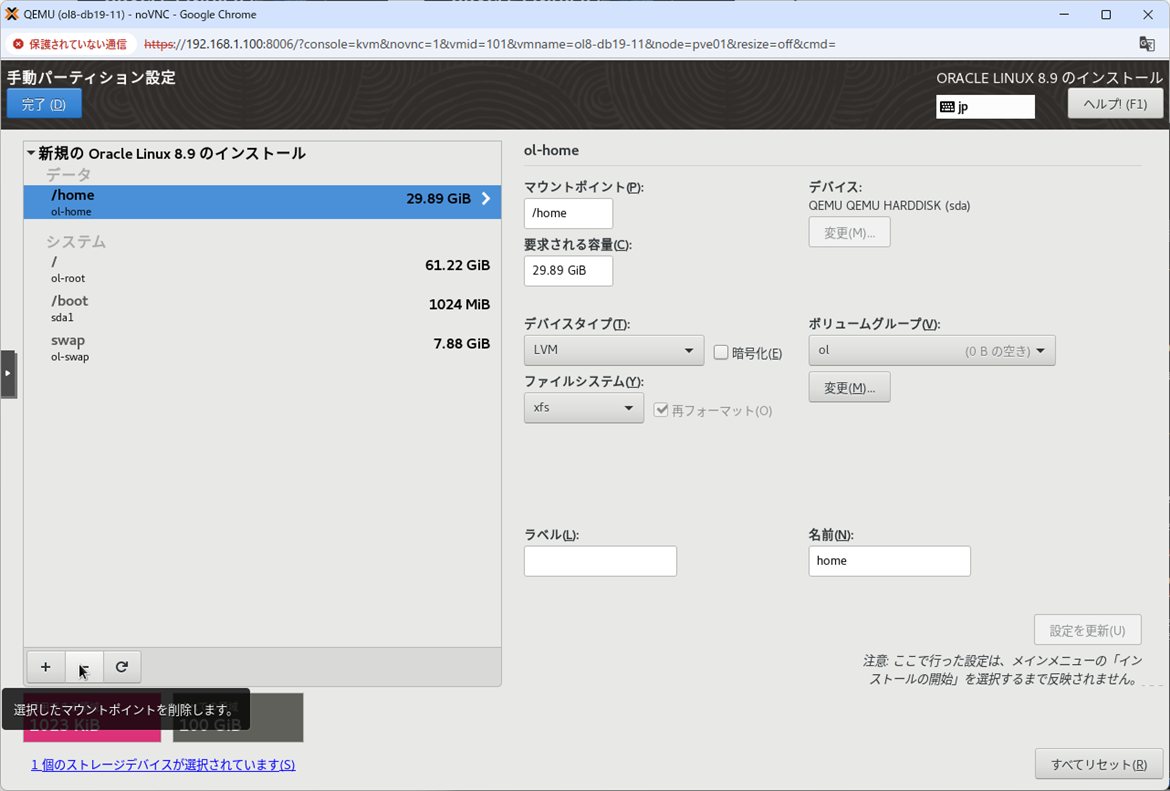1170x791 pixels.
Task: Click the jp keyboard layout indicator
Action: 985,107
